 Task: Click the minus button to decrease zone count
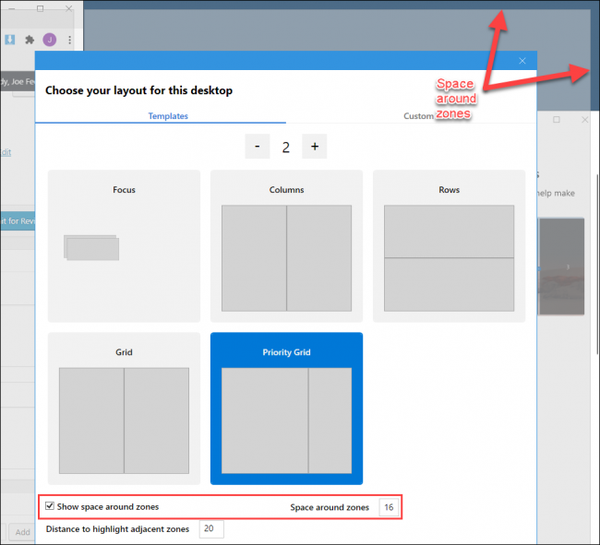tap(257, 147)
